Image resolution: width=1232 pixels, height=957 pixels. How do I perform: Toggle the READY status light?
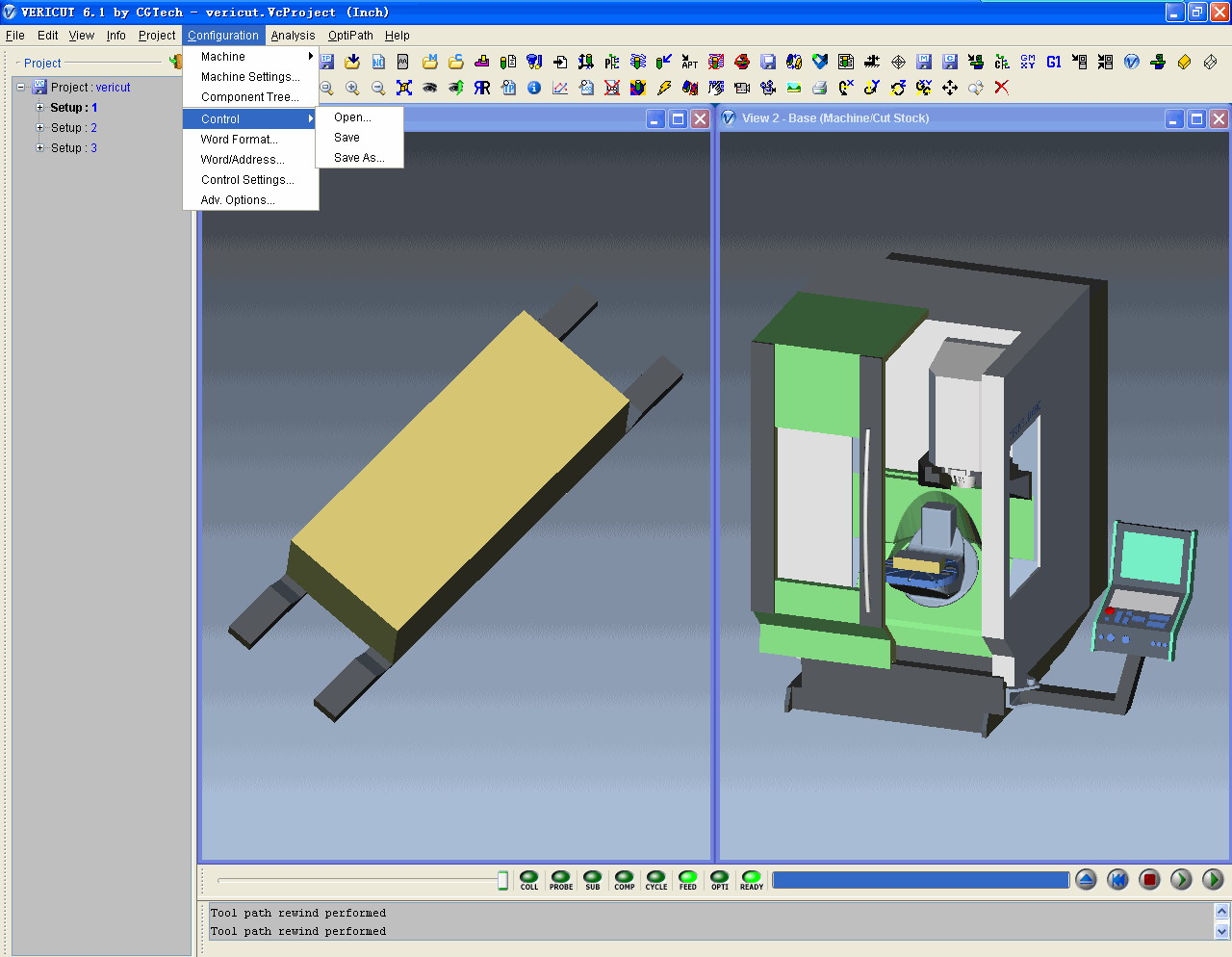click(752, 880)
